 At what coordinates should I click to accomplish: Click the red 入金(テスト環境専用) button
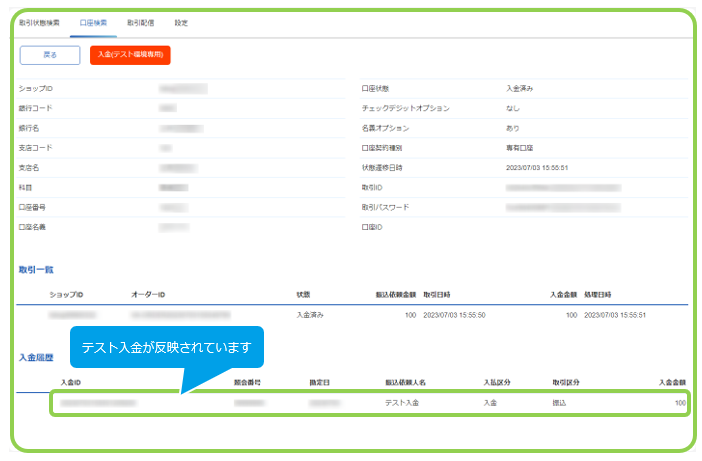[x=130, y=55]
